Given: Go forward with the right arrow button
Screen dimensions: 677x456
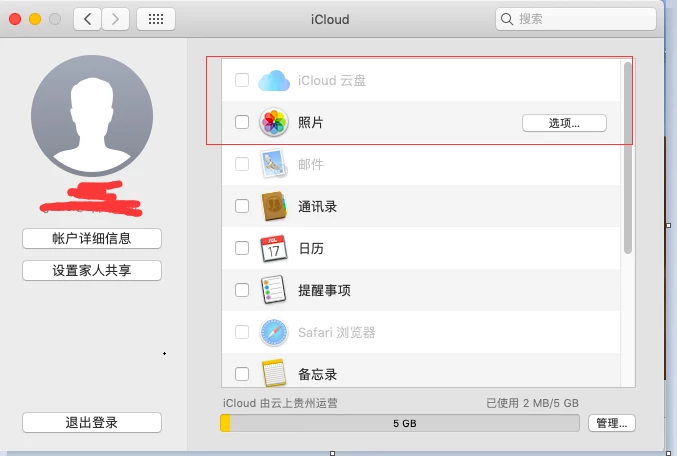Looking at the screenshot, I should click(115, 19).
